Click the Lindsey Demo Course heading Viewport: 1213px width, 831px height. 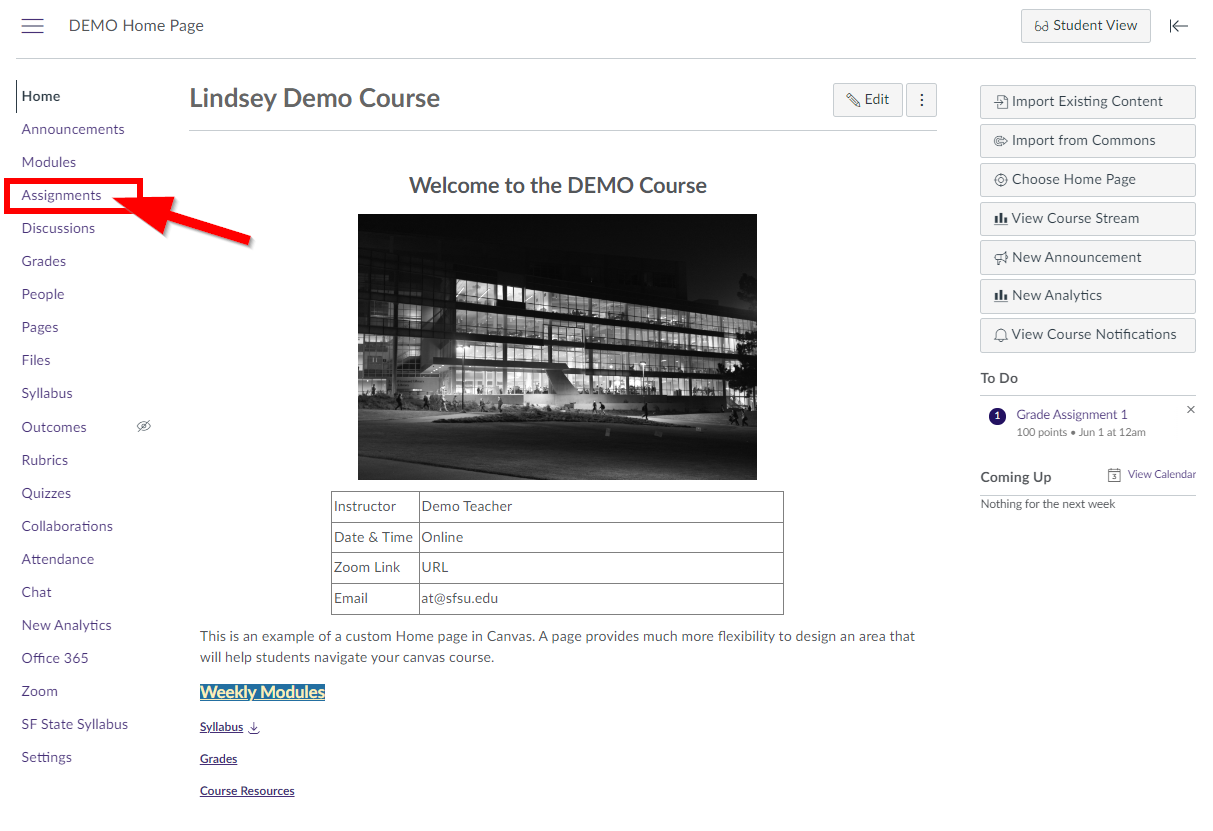point(315,98)
